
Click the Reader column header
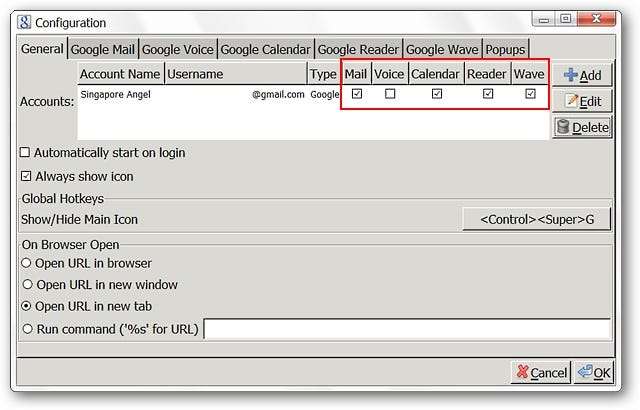[x=487, y=74]
